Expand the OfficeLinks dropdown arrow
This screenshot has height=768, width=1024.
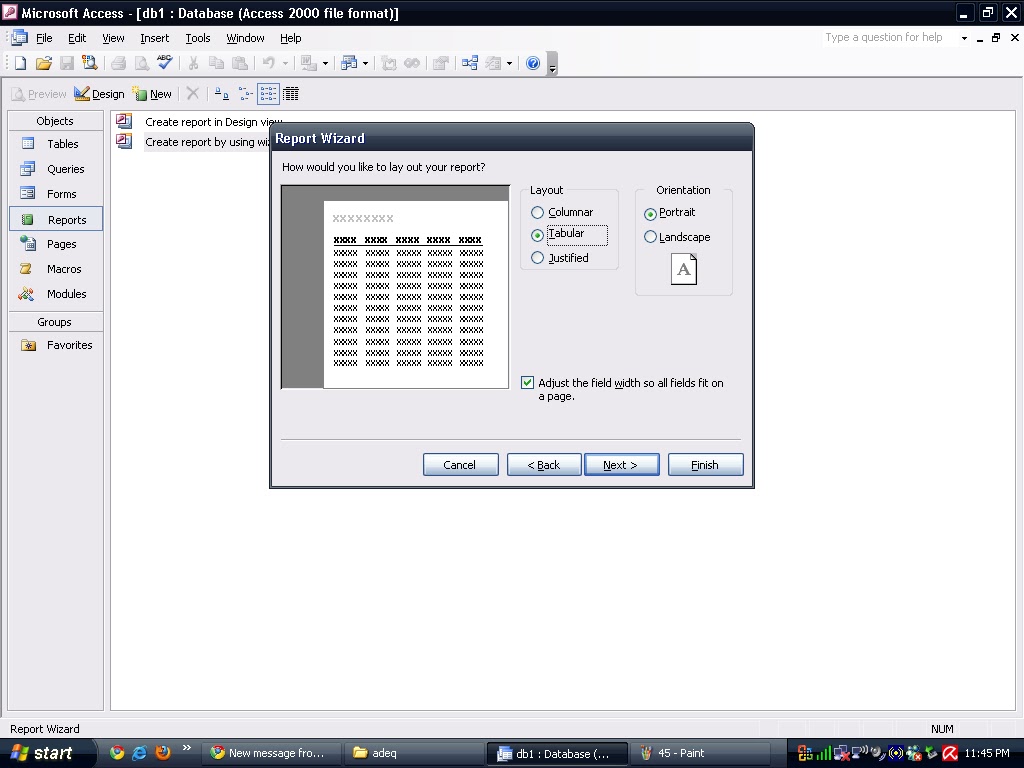click(x=325, y=63)
